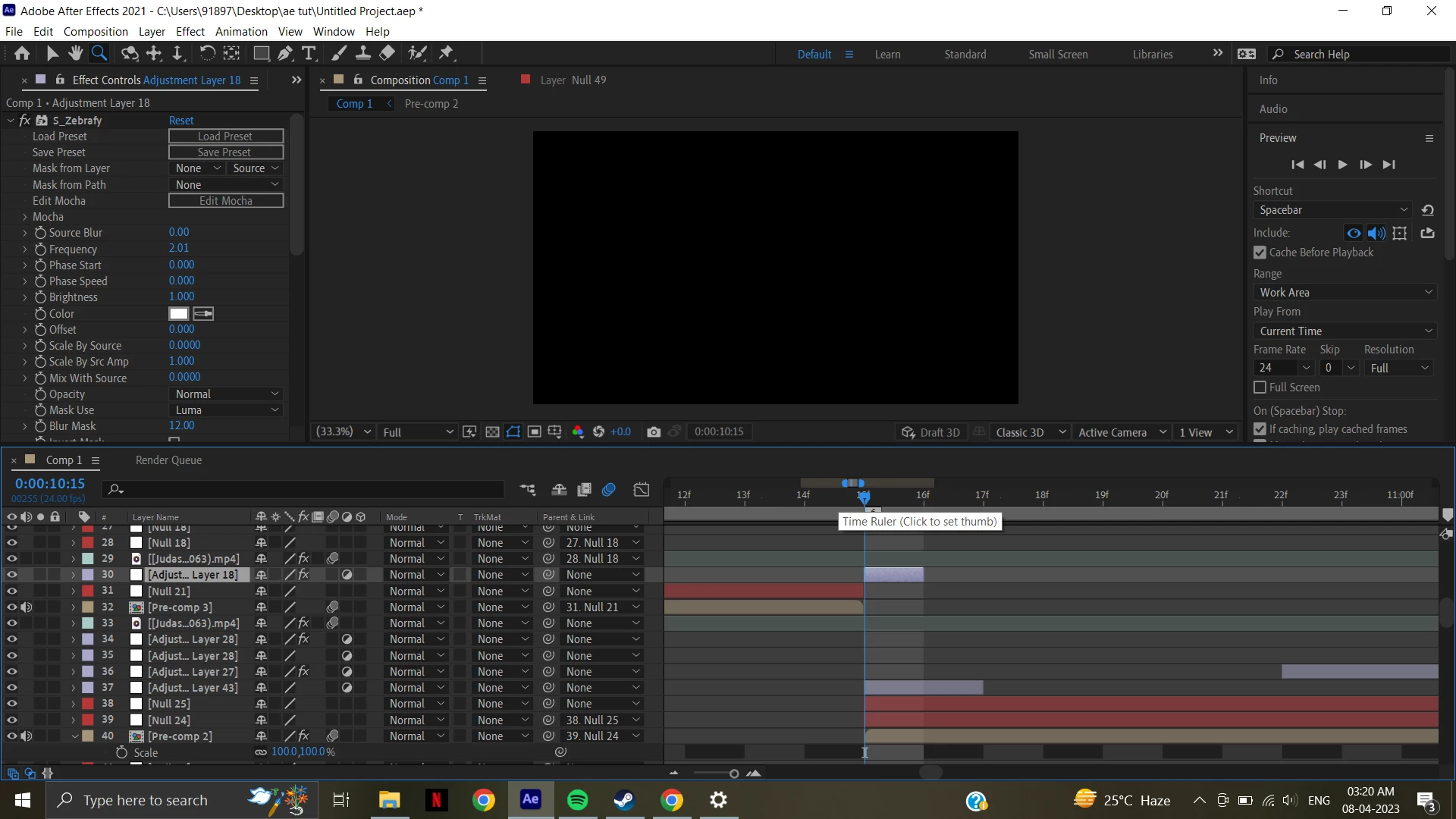Open the Range Work Area dropdown

tap(1344, 292)
